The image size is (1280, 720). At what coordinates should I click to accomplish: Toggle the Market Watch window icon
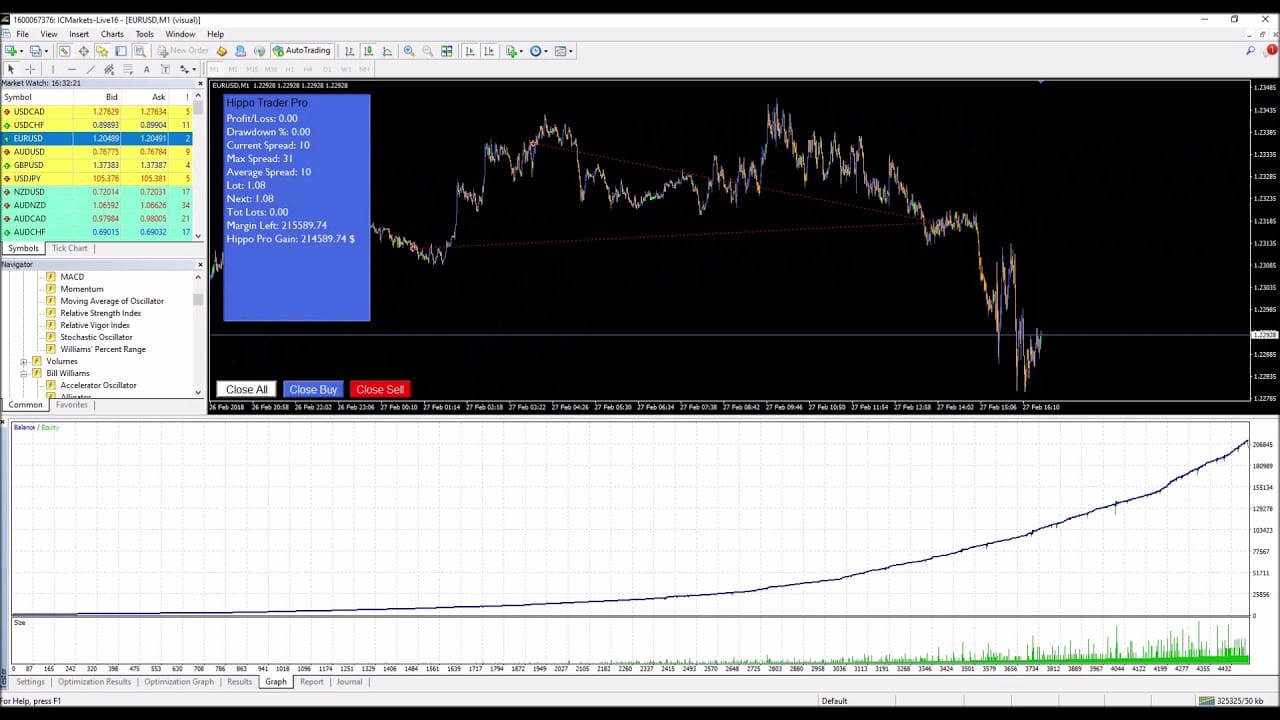tap(64, 51)
